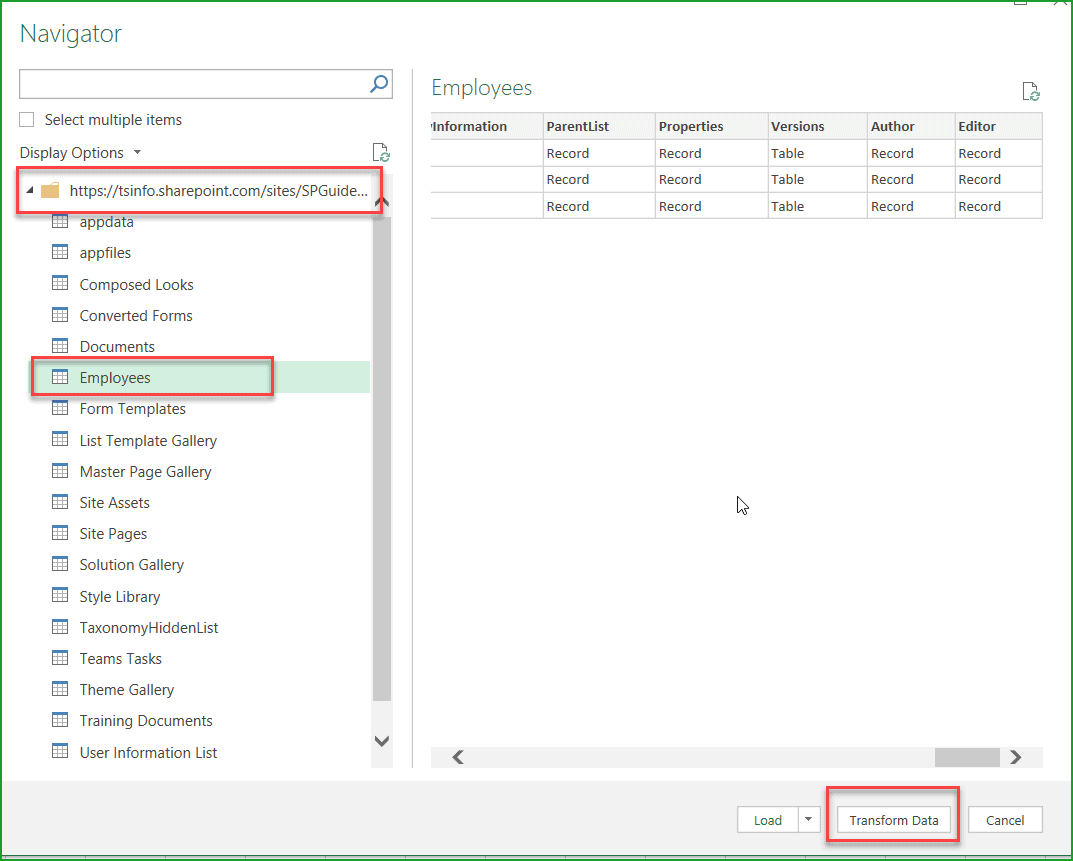Click the Cancel button

click(1005, 819)
